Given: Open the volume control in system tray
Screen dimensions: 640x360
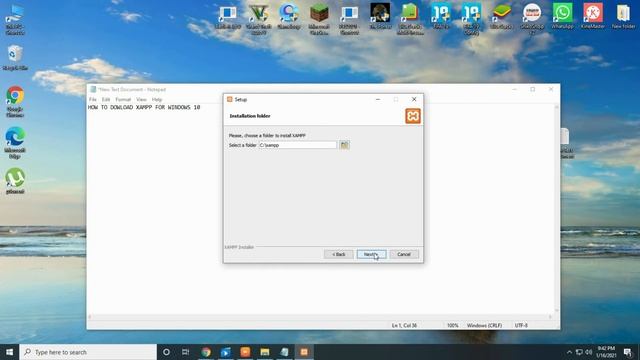Looking at the screenshot, I should point(589,352).
